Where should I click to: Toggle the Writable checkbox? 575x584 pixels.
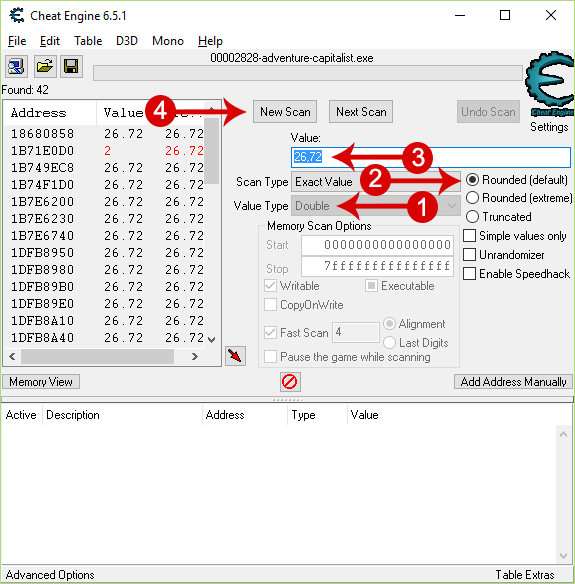point(270,286)
